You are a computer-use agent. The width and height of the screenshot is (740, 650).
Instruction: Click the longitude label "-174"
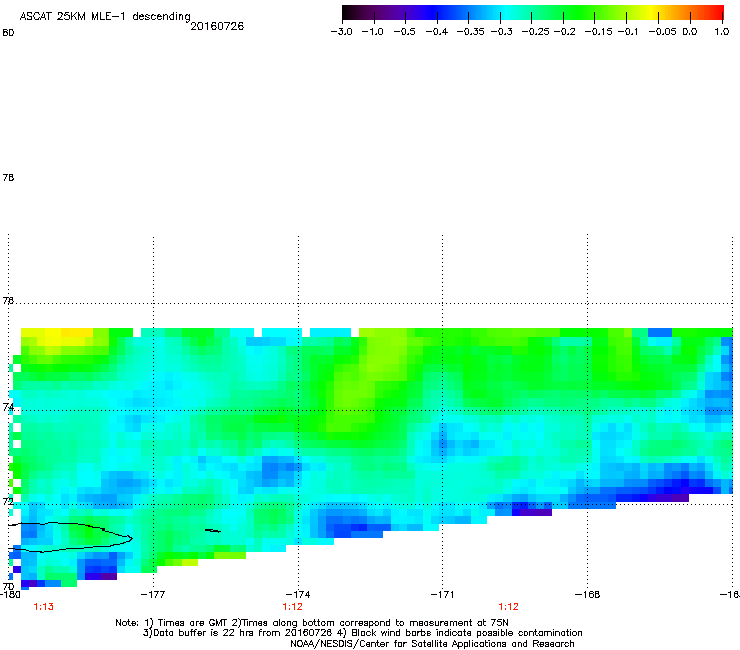point(298,594)
